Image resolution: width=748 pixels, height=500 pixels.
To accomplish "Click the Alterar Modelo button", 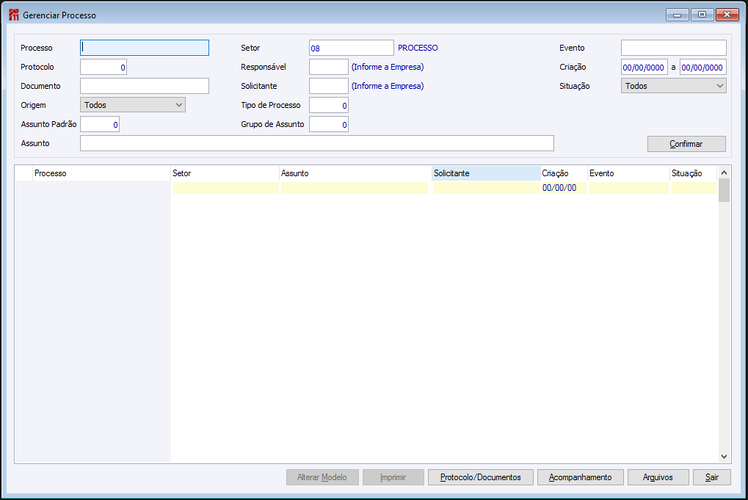I will pyautogui.click(x=322, y=477).
